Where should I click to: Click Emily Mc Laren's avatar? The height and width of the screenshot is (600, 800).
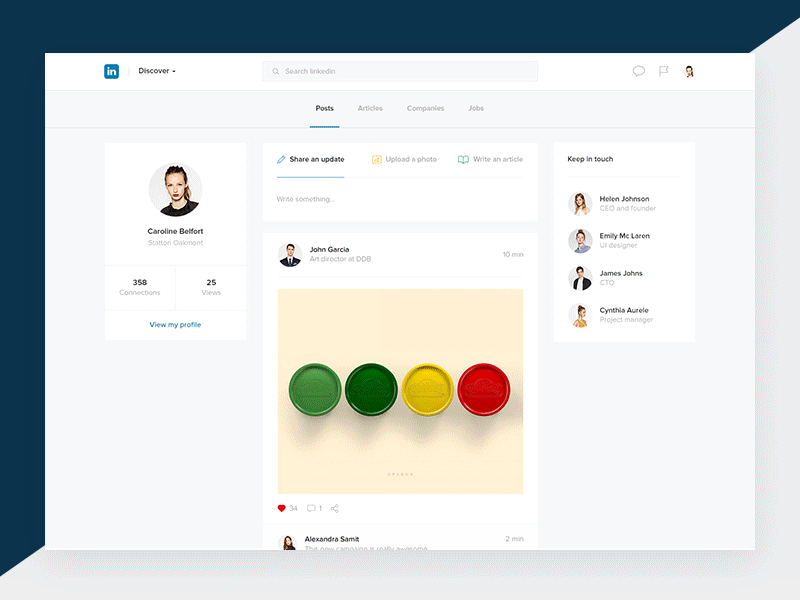tap(580, 241)
